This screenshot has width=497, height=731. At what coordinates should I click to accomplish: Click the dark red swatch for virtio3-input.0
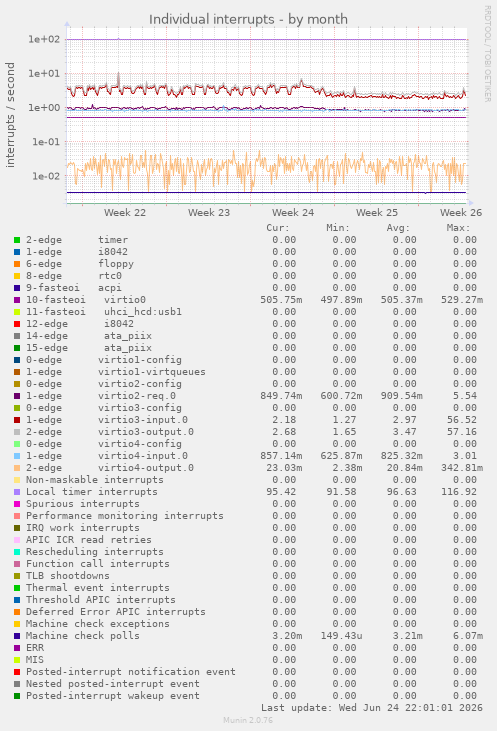point(17,420)
